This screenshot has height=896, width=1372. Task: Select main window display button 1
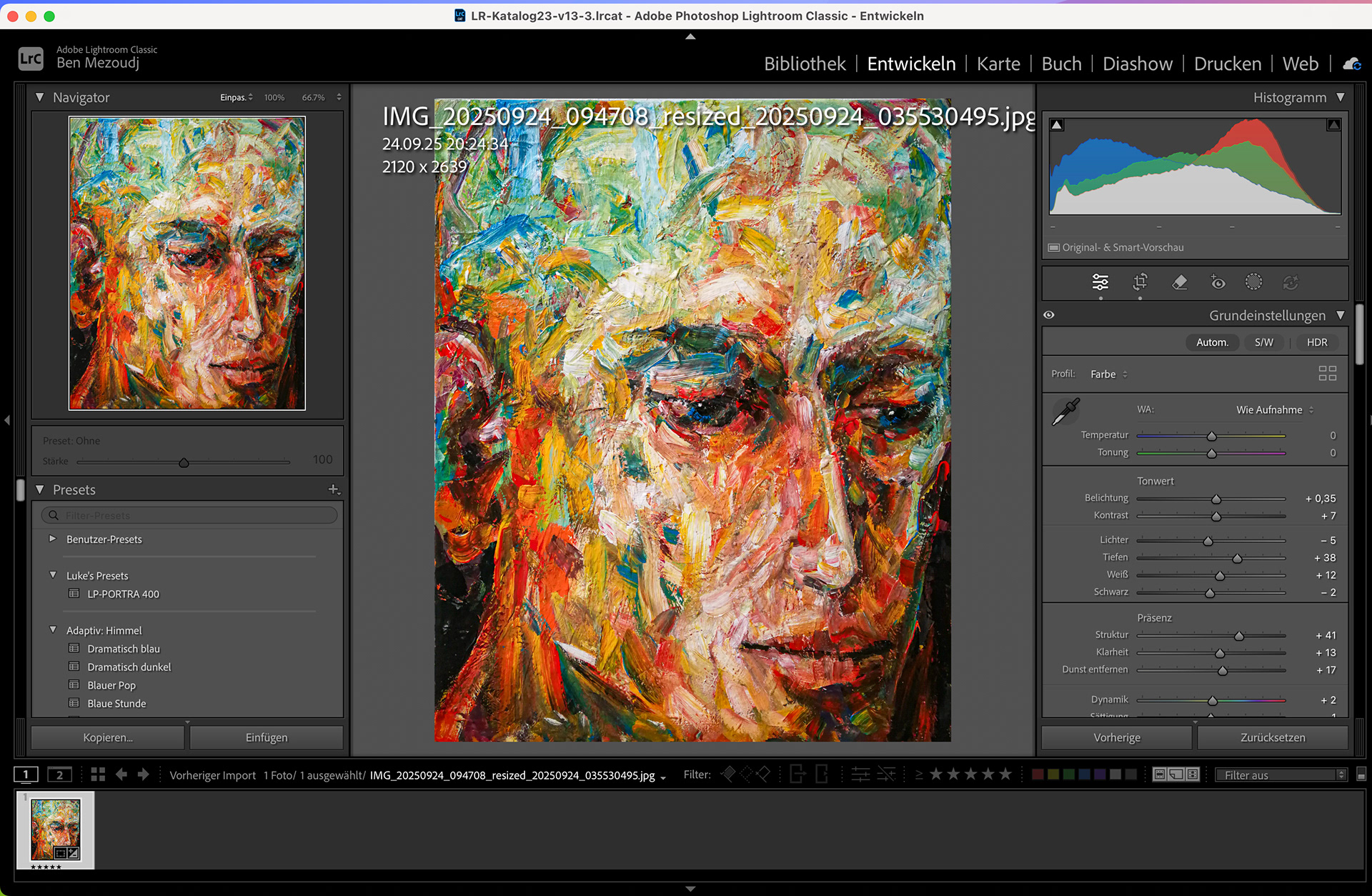[x=26, y=775]
